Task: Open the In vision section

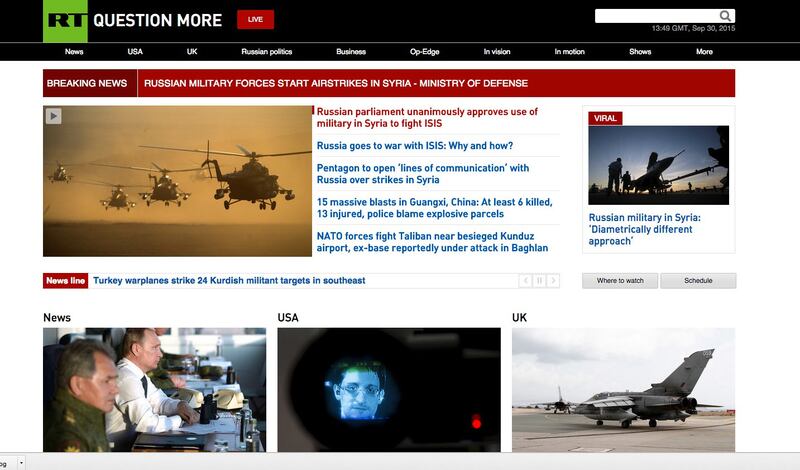Action: pyautogui.click(x=497, y=52)
